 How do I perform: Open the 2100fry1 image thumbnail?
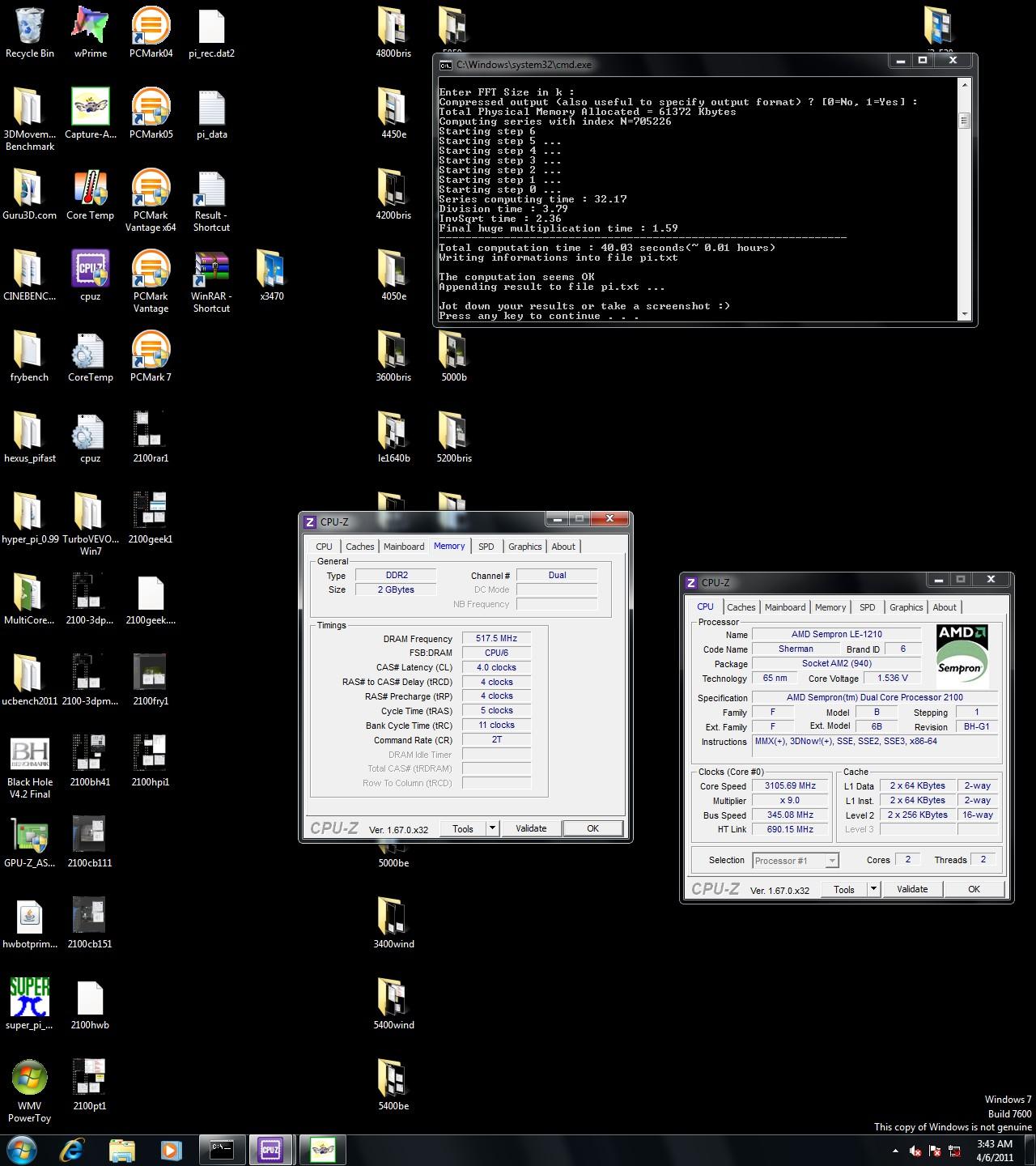(x=151, y=680)
